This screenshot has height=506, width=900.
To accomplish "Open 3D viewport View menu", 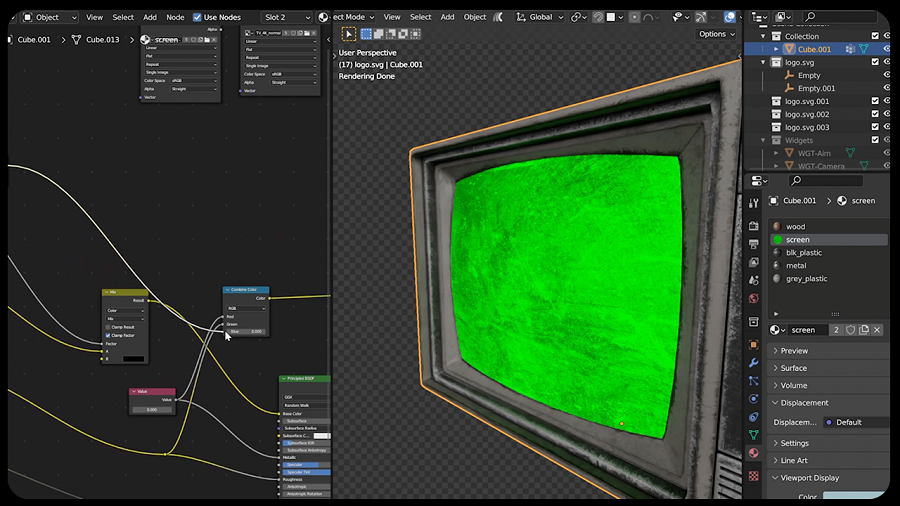I will pyautogui.click(x=392, y=17).
